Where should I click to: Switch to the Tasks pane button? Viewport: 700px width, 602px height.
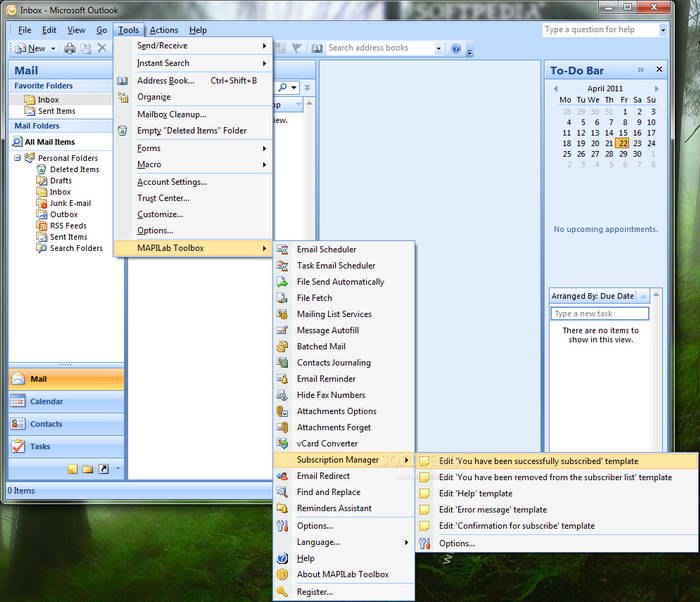pos(66,446)
